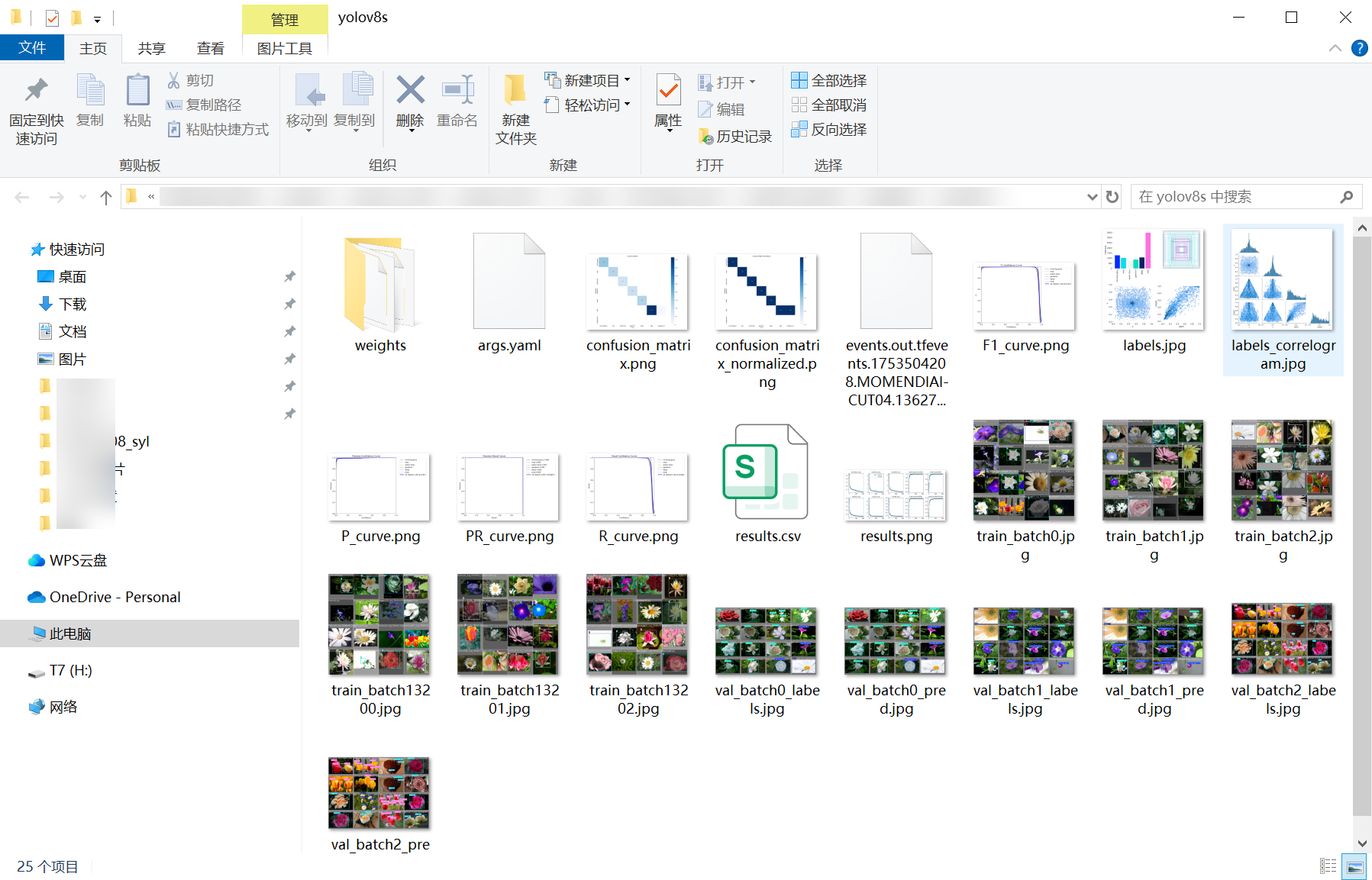Click Invert selection (反向选择)
The width and height of the screenshot is (1372, 880).
(x=829, y=129)
